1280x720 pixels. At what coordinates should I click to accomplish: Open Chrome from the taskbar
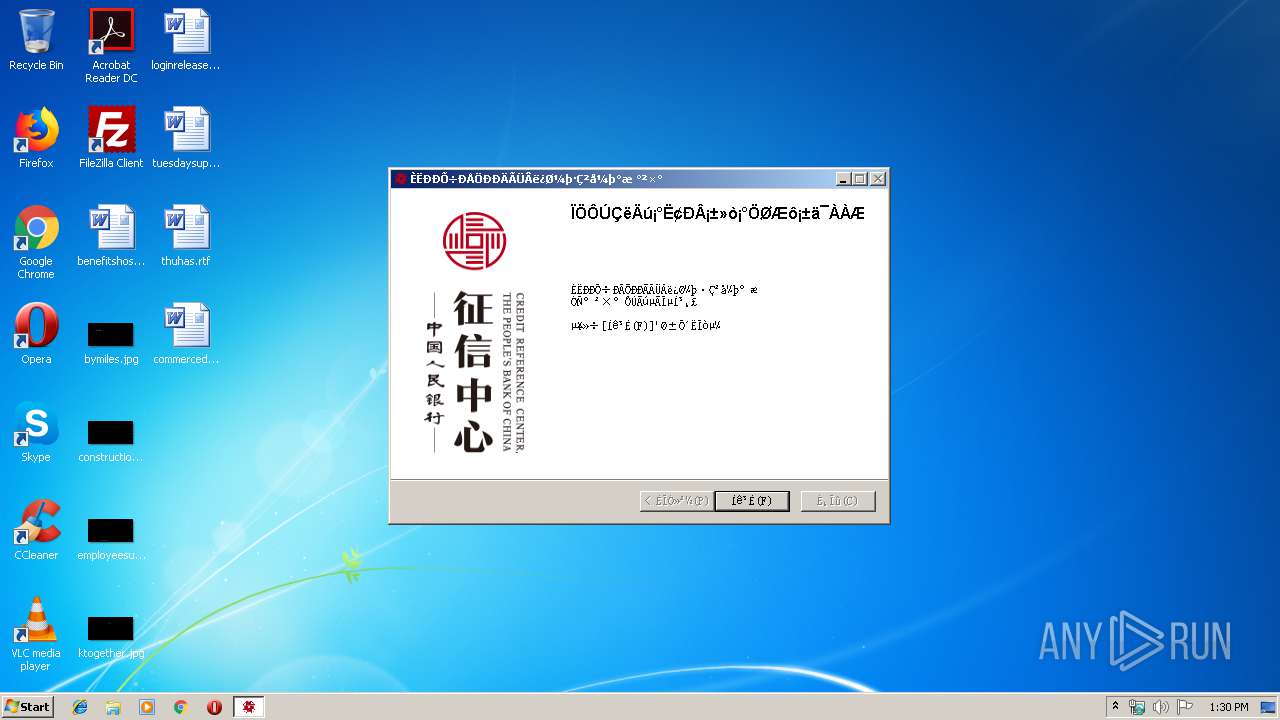[181, 707]
